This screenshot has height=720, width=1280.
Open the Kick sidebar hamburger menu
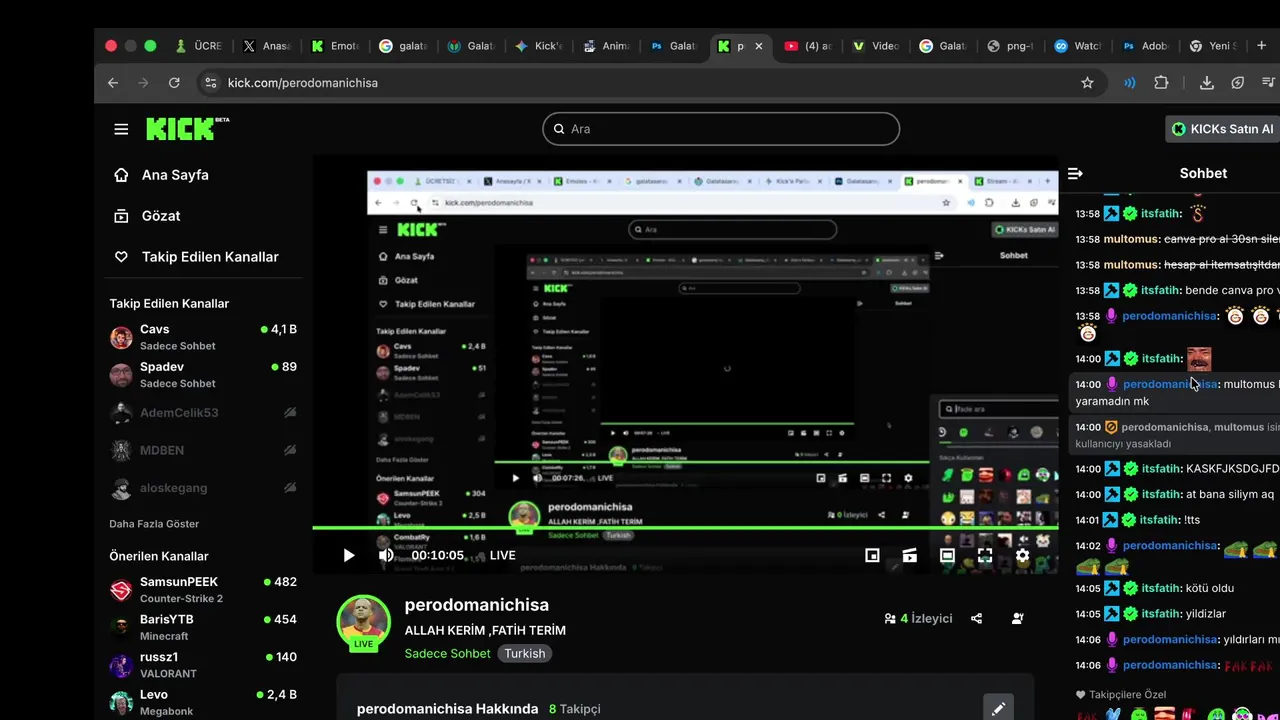click(121, 129)
